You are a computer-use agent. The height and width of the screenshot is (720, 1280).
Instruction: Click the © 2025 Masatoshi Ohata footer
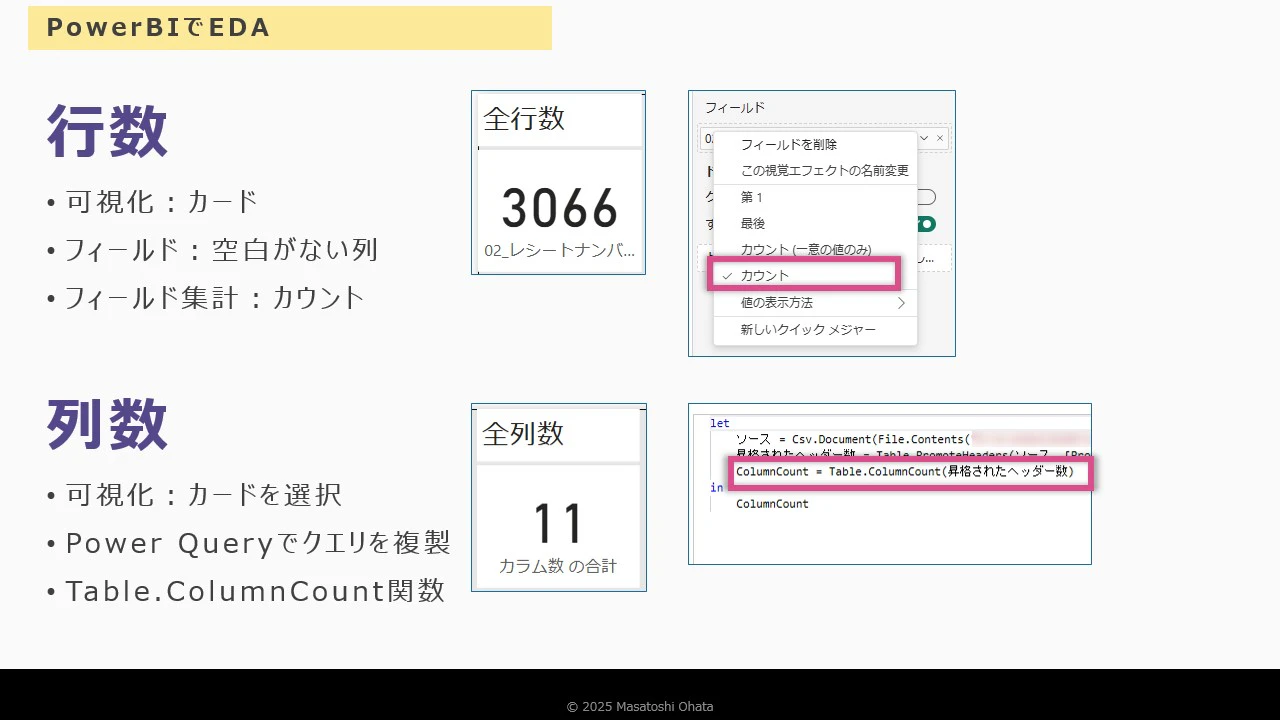pos(640,706)
